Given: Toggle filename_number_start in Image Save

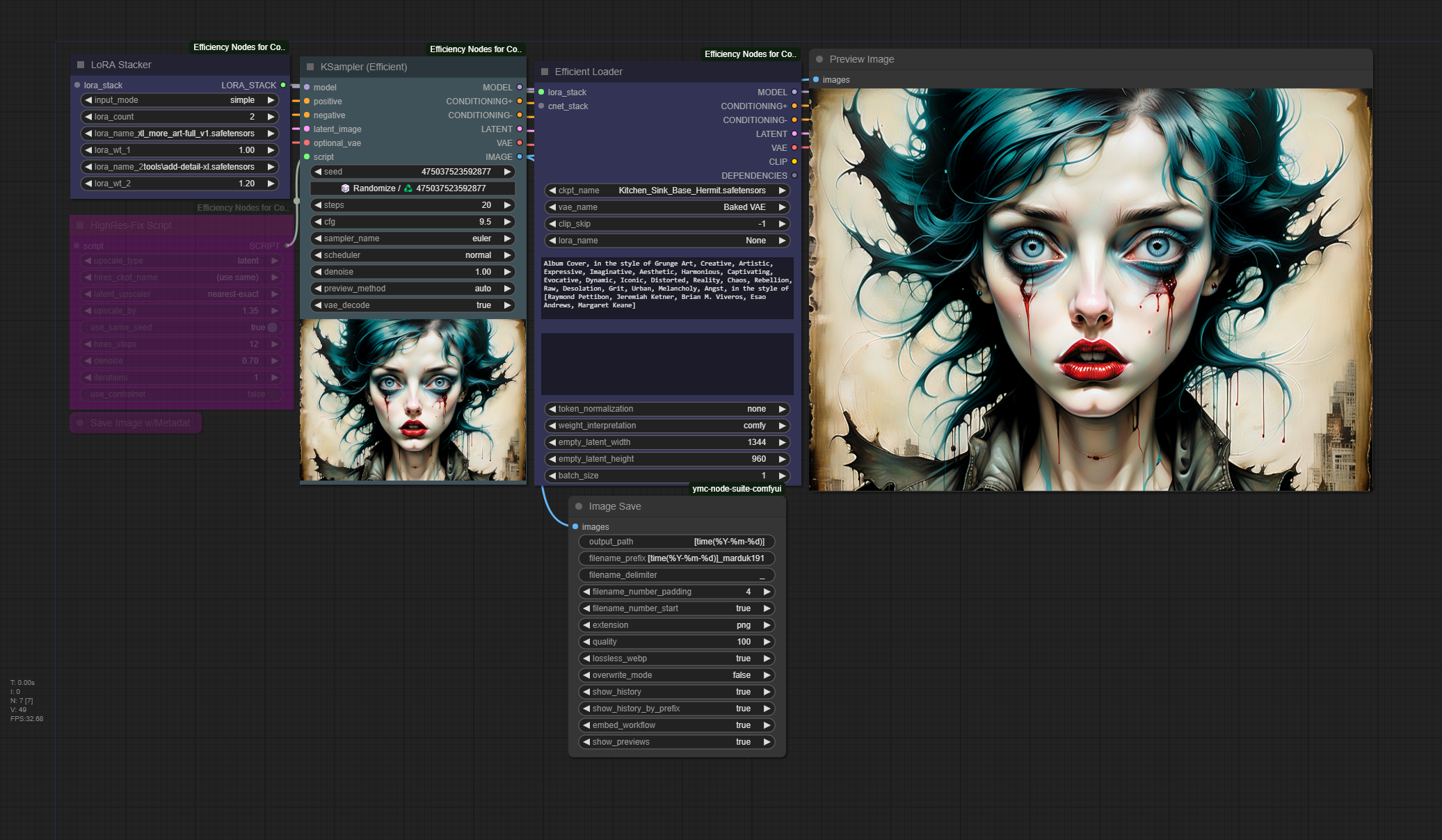Looking at the screenshot, I should tap(677, 608).
